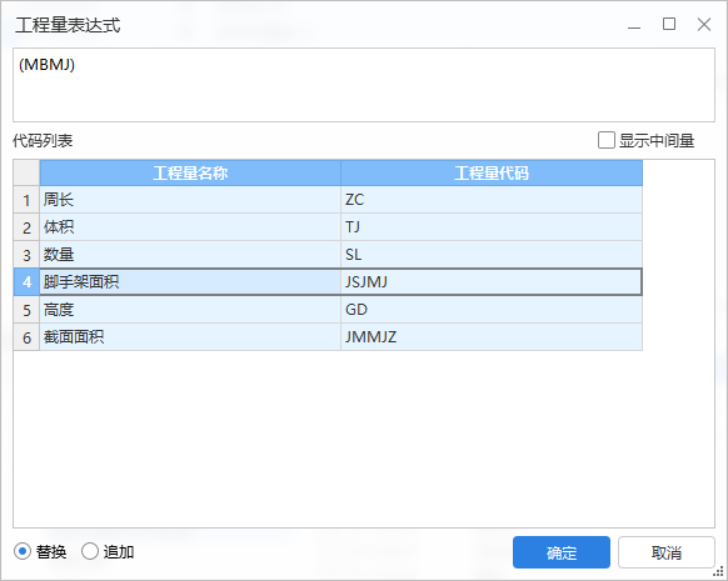728x581 pixels.
Task: Select the 数量 row name cell
Action: click(x=190, y=255)
